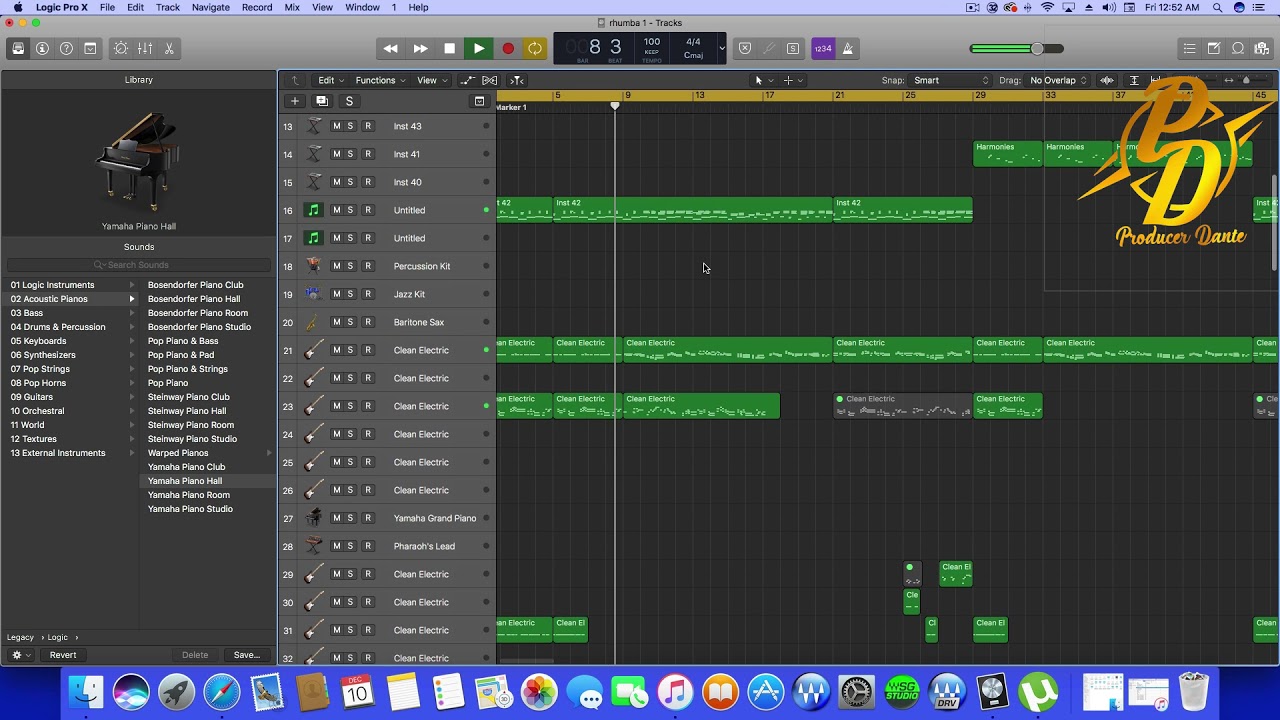Open Safari from the Dock
Viewport: 1280px width, 720px height.
222,692
